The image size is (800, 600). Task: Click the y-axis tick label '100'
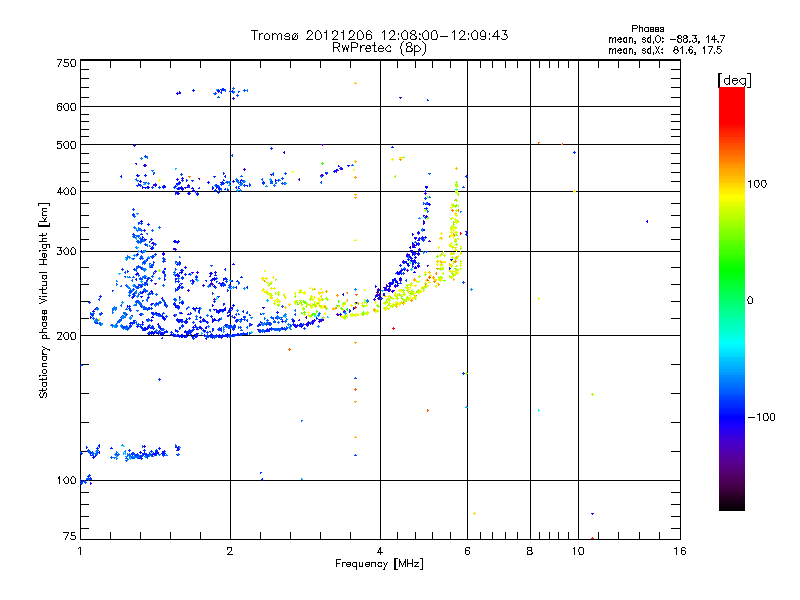click(x=66, y=481)
